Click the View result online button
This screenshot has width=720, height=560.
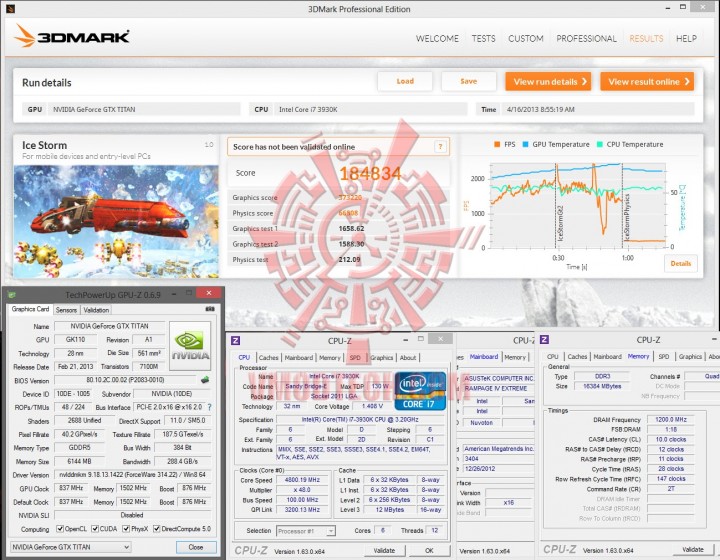(647, 82)
